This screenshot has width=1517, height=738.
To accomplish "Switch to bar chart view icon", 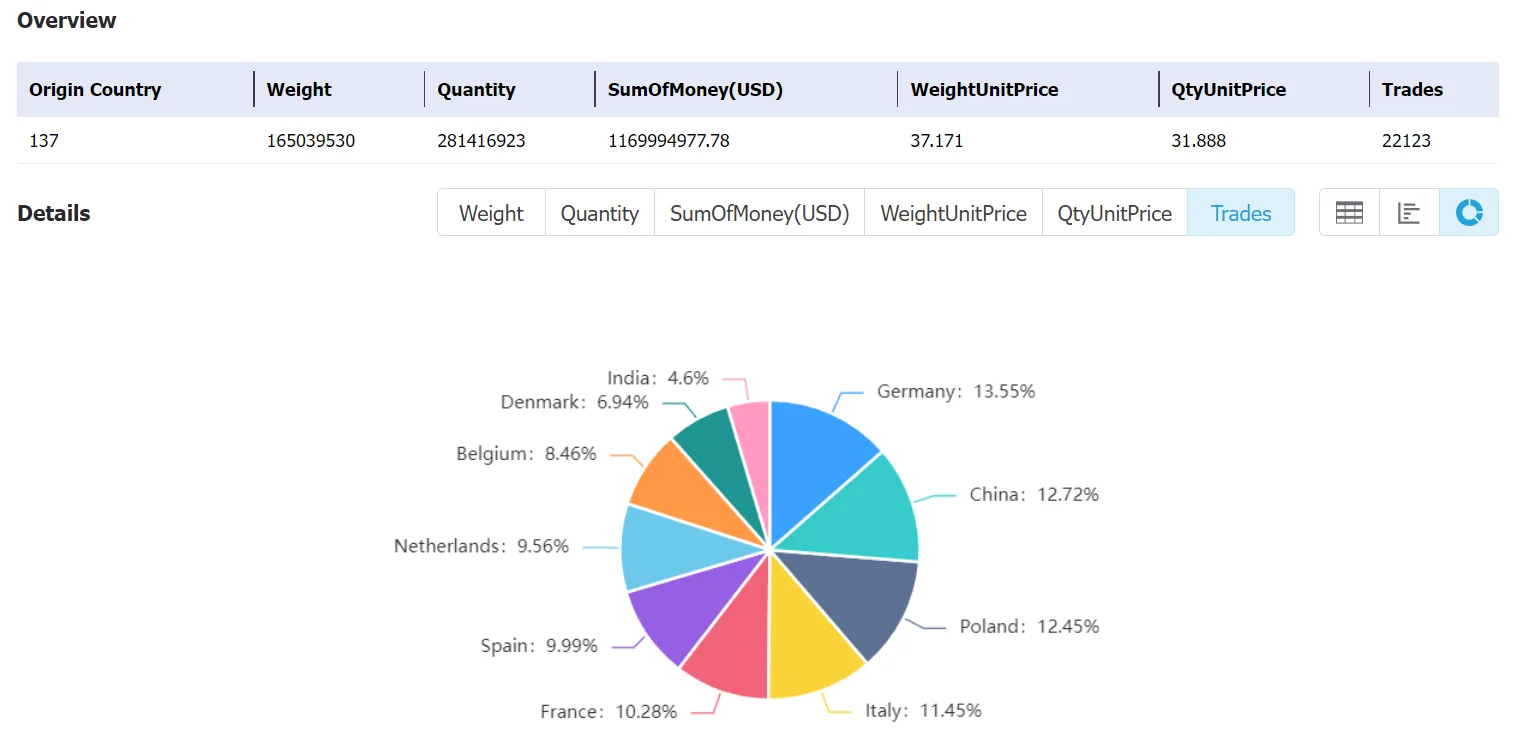I will point(1409,212).
